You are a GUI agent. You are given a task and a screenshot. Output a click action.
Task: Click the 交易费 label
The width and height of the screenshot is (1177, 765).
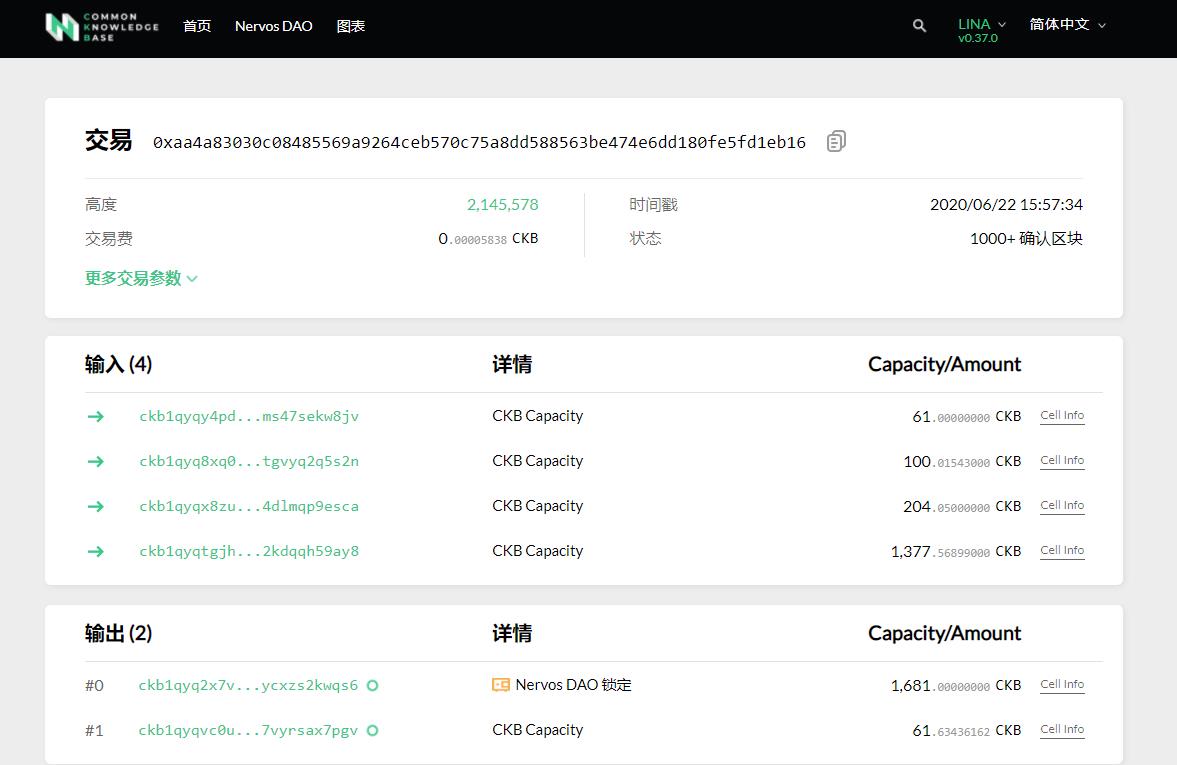[x=109, y=239]
